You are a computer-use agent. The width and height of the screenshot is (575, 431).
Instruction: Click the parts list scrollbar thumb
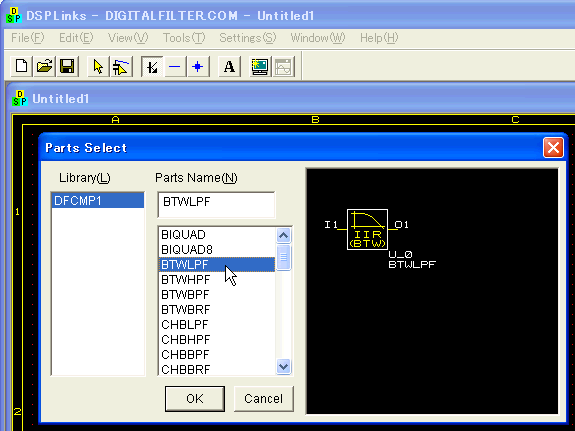[x=283, y=257]
